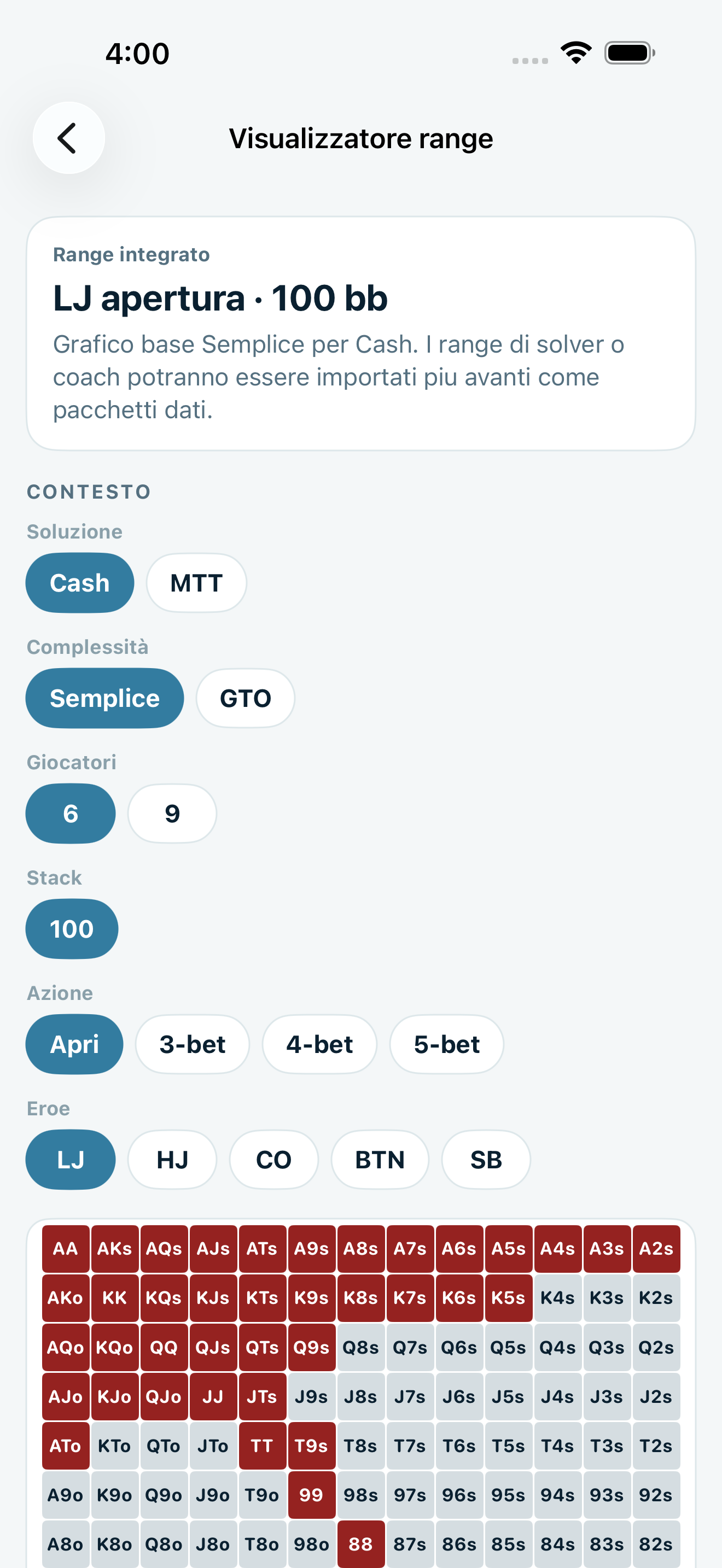Set hero position to CO
Viewport: 722px width, 1568px height.
tap(274, 1160)
